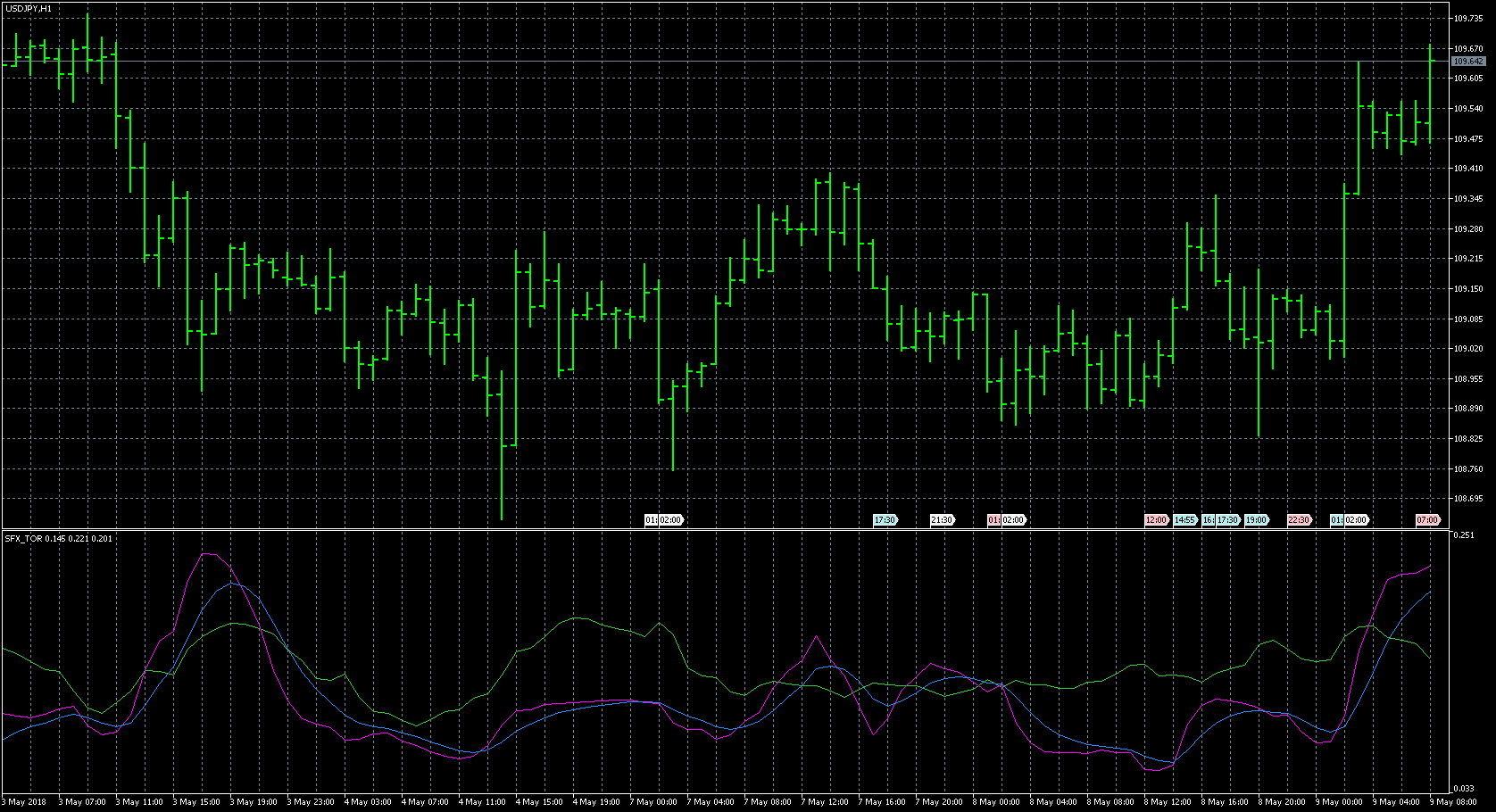Click the 7 May 12:00 time axis label
This screenshot has width=1496, height=812.
(x=824, y=802)
